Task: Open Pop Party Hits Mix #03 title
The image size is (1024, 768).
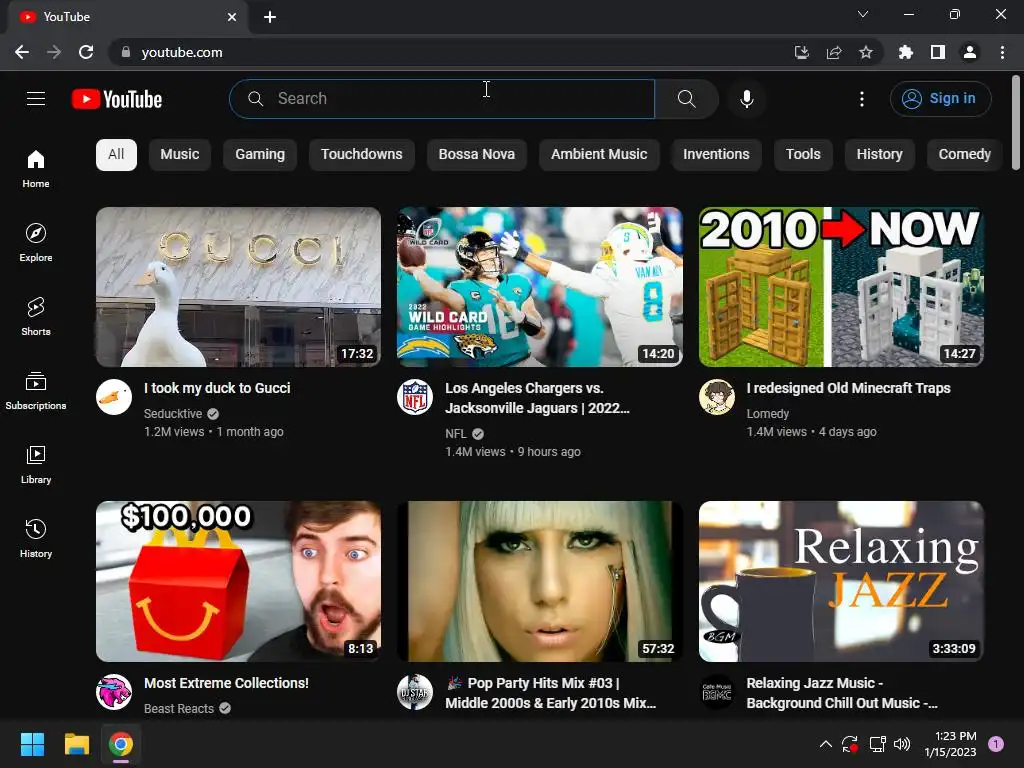Action: [551, 693]
